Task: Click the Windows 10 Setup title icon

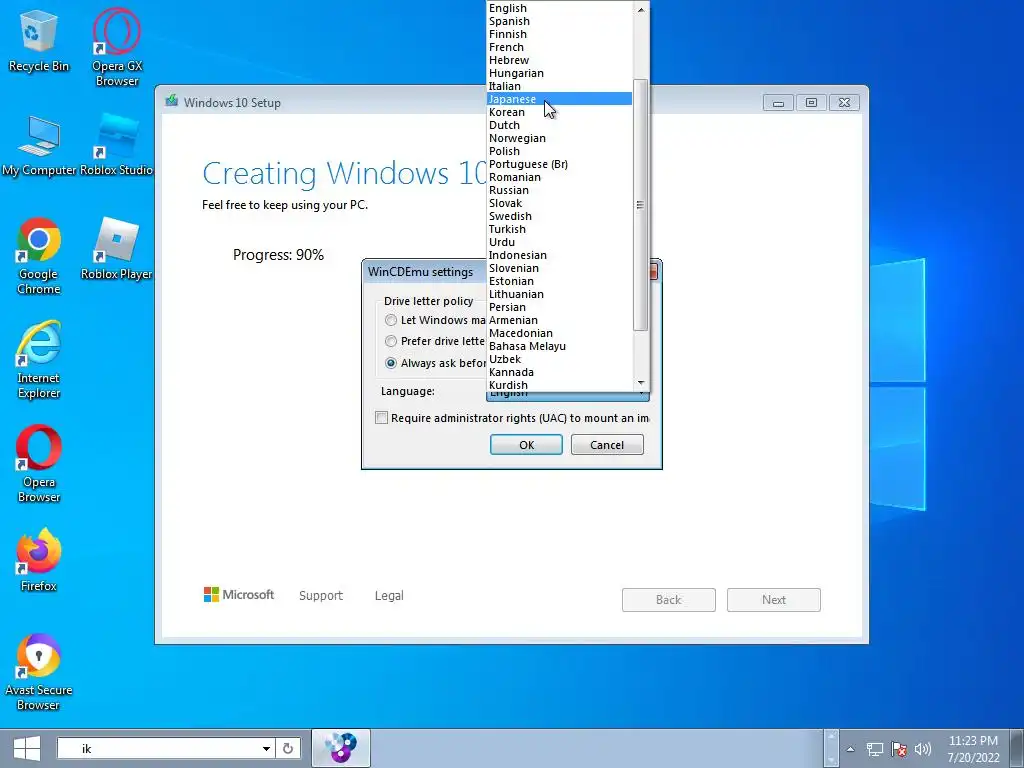Action: (172, 101)
